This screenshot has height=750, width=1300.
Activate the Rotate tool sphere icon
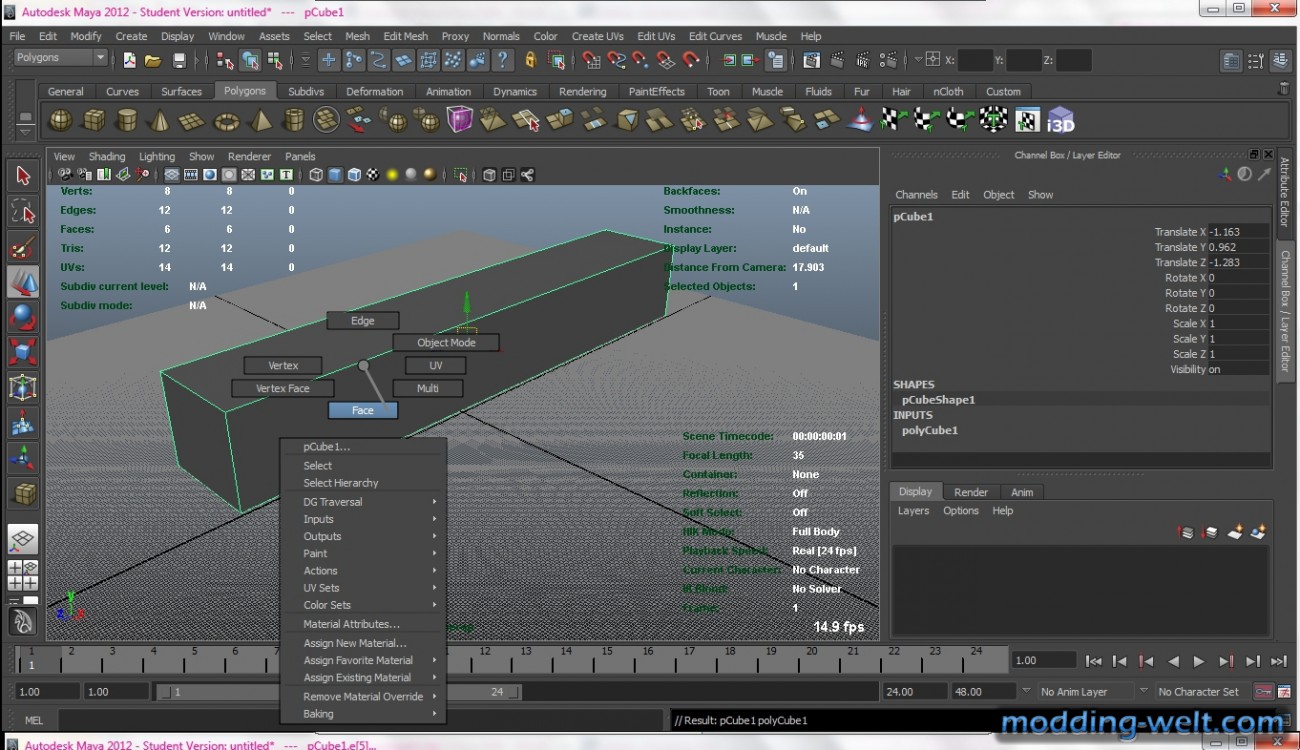click(x=23, y=317)
